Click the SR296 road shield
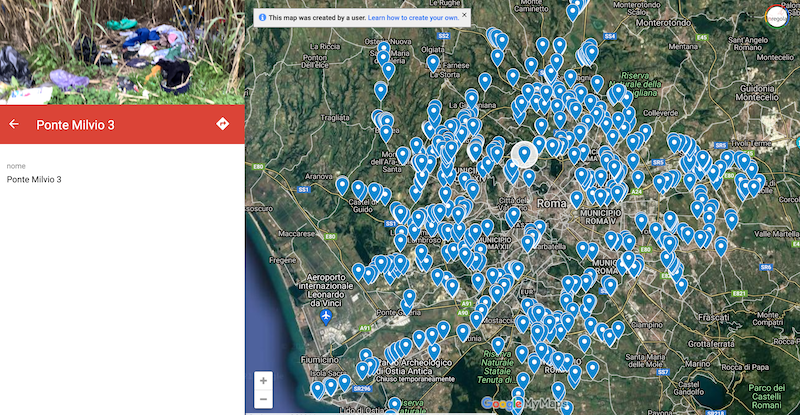Image resolution: width=800 pixels, height=415 pixels. [362, 388]
